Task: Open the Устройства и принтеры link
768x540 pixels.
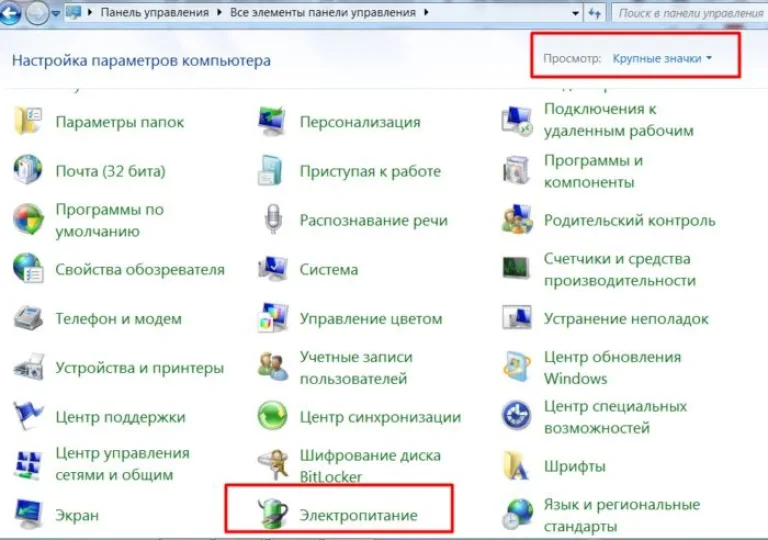Action: point(140,368)
